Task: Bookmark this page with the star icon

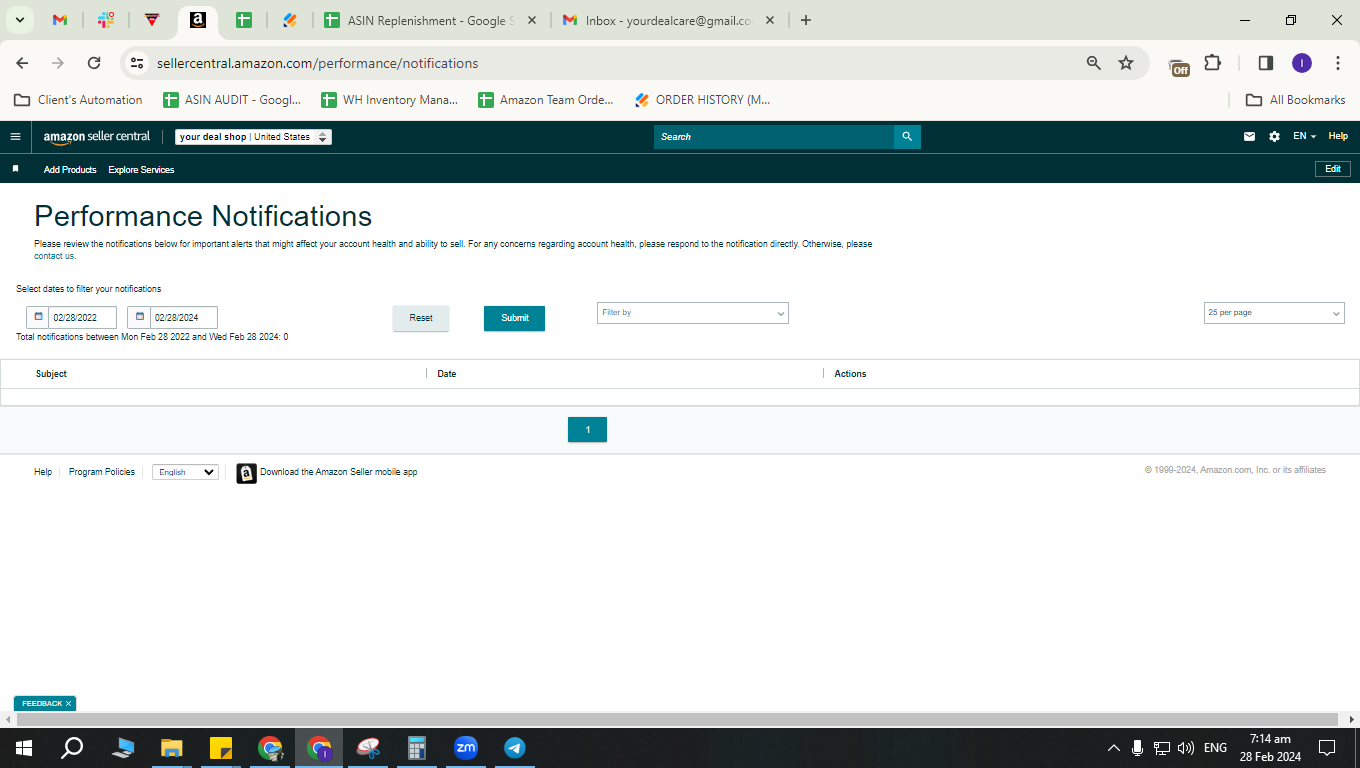Action: 1126,63
